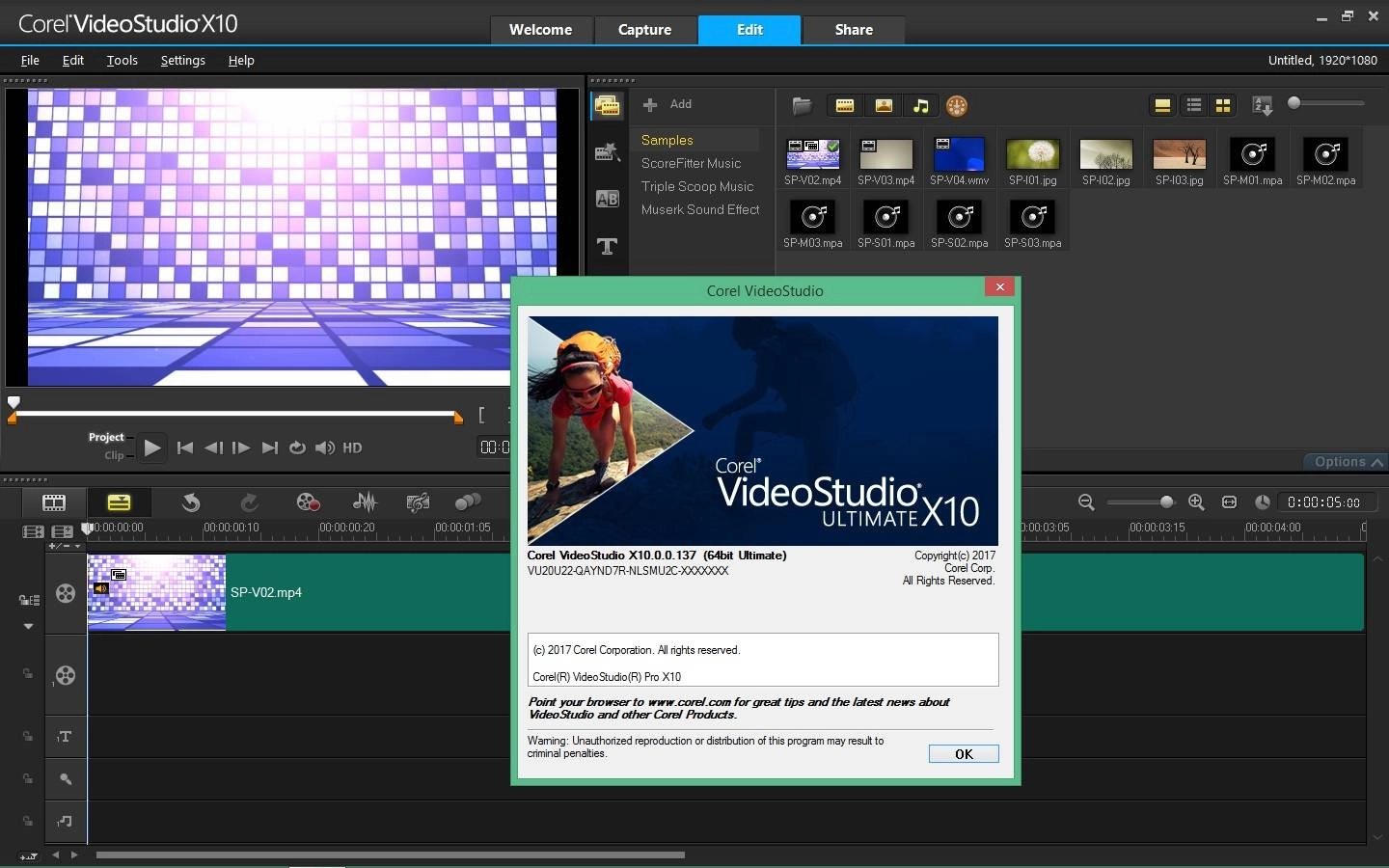
Task: Switch to the Share tab
Action: [854, 30]
